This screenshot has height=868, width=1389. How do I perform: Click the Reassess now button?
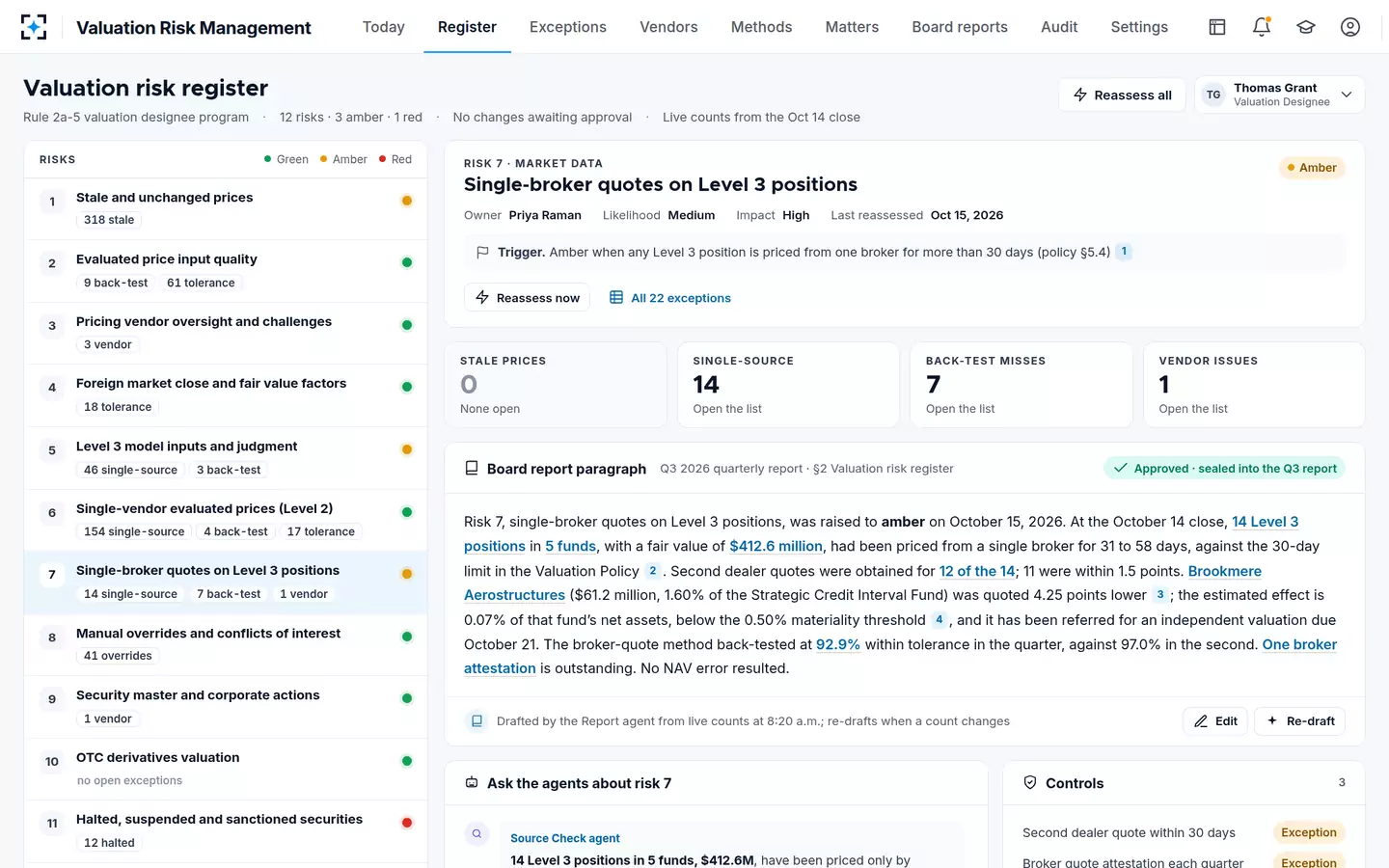527,298
